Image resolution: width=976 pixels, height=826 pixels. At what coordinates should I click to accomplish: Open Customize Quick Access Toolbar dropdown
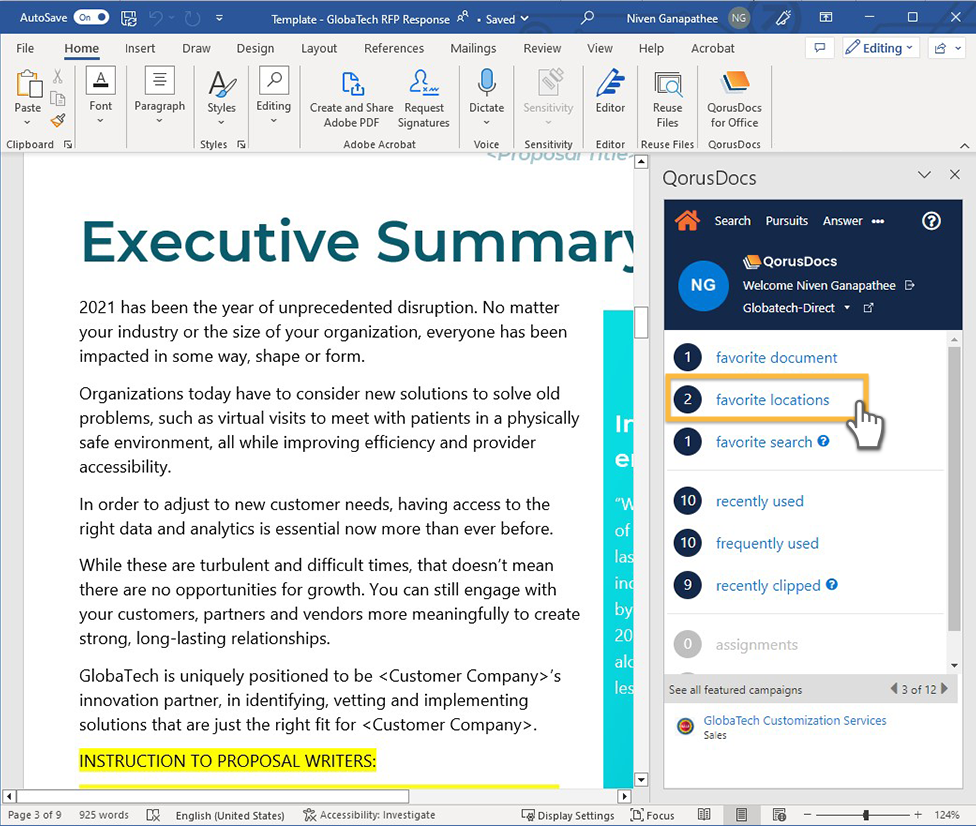pyautogui.click(x=219, y=18)
